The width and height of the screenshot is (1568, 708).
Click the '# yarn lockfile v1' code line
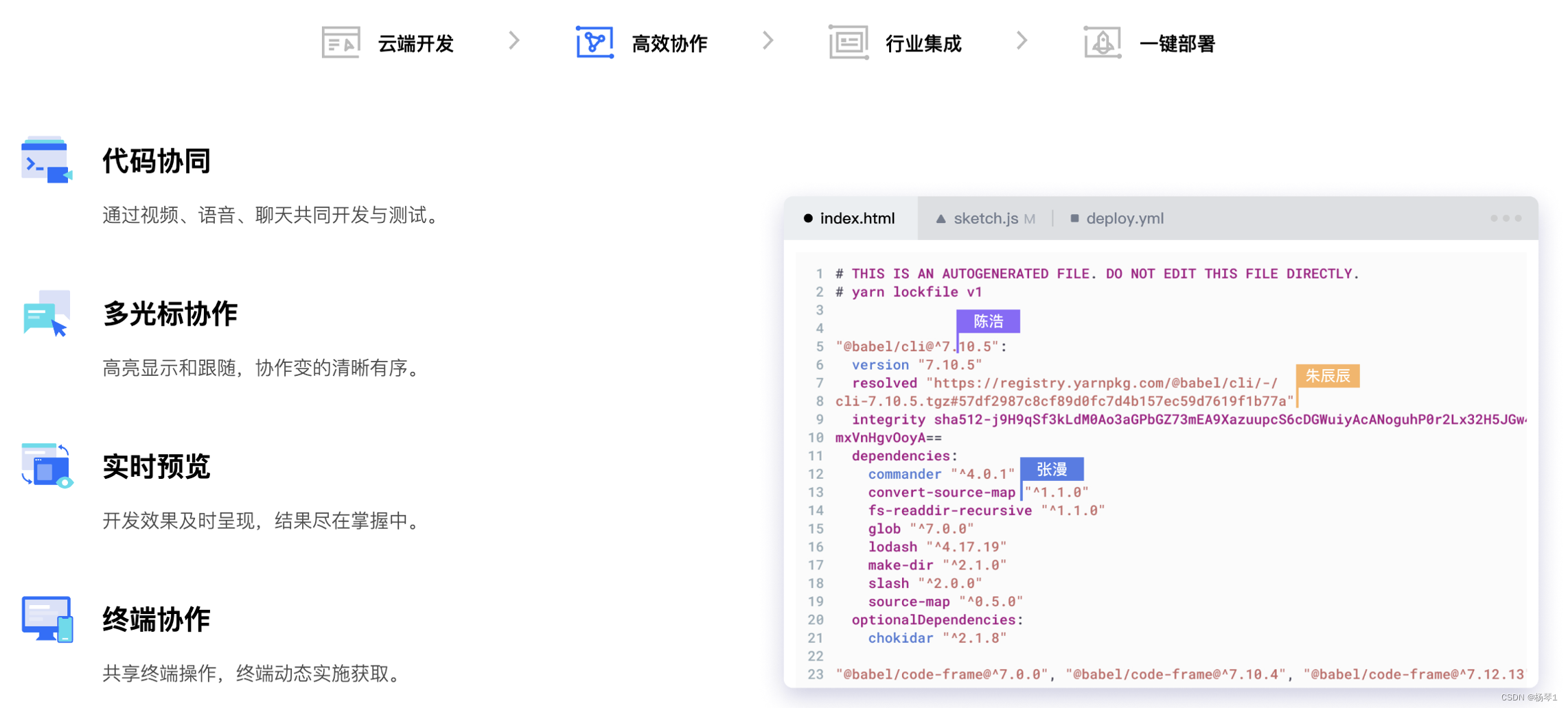coord(908,292)
